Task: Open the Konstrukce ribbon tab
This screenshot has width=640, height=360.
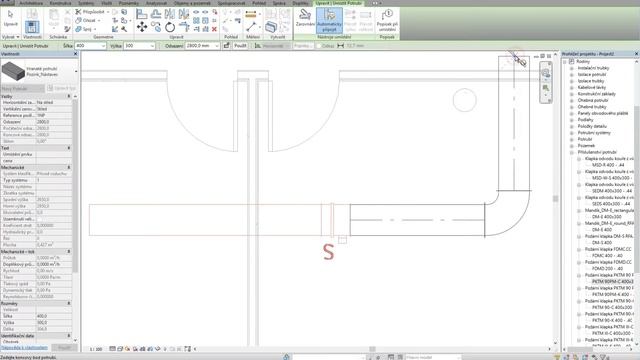Action: (60, 3)
